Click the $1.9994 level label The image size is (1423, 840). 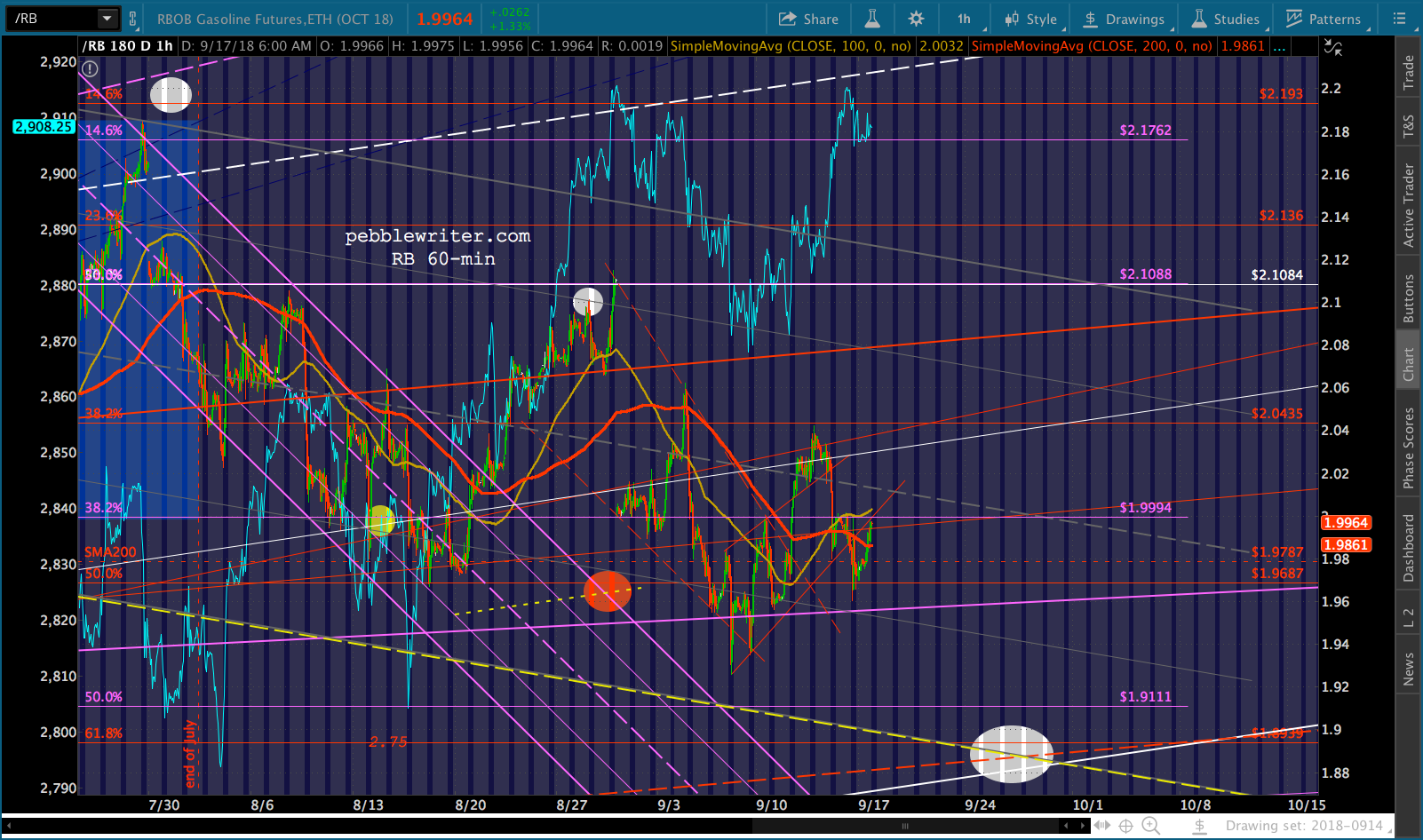[1145, 508]
